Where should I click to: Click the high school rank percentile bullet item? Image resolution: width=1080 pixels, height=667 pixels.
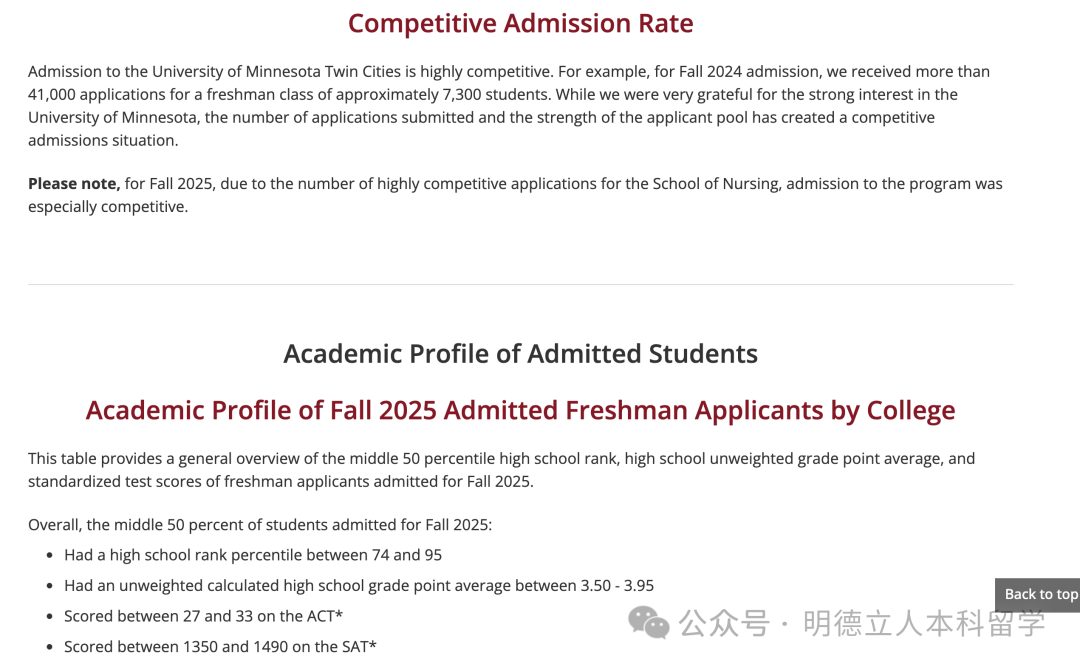[253, 555]
